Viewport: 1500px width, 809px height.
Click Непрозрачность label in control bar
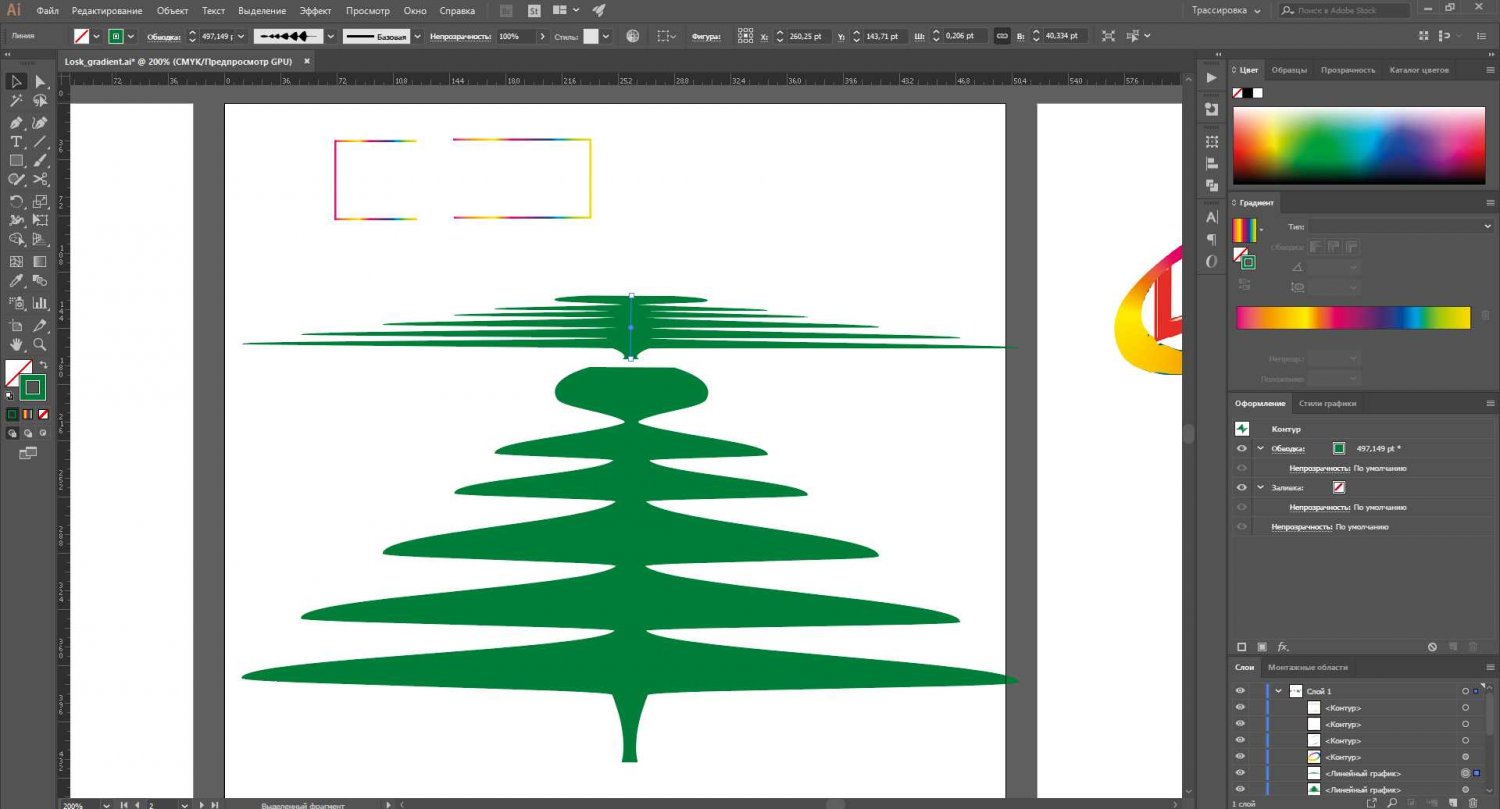pyautogui.click(x=460, y=36)
